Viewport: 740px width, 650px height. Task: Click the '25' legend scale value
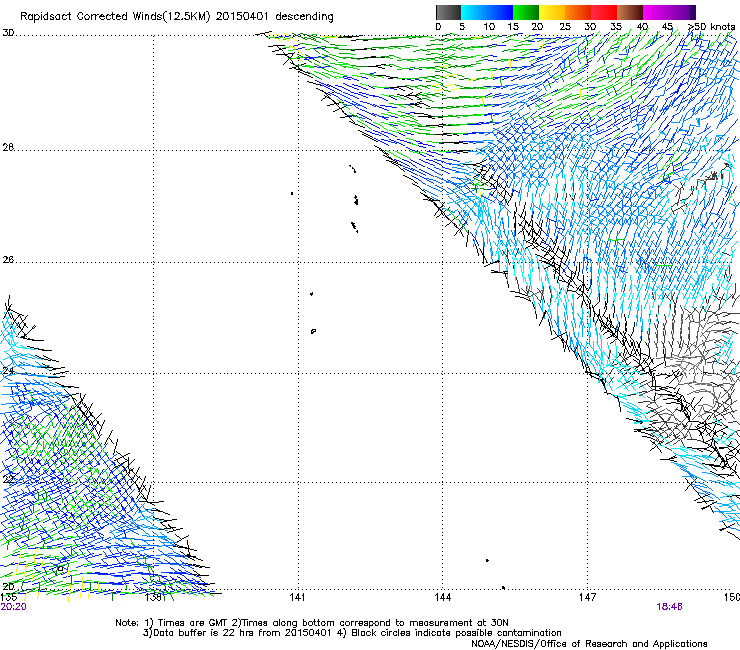565,26
